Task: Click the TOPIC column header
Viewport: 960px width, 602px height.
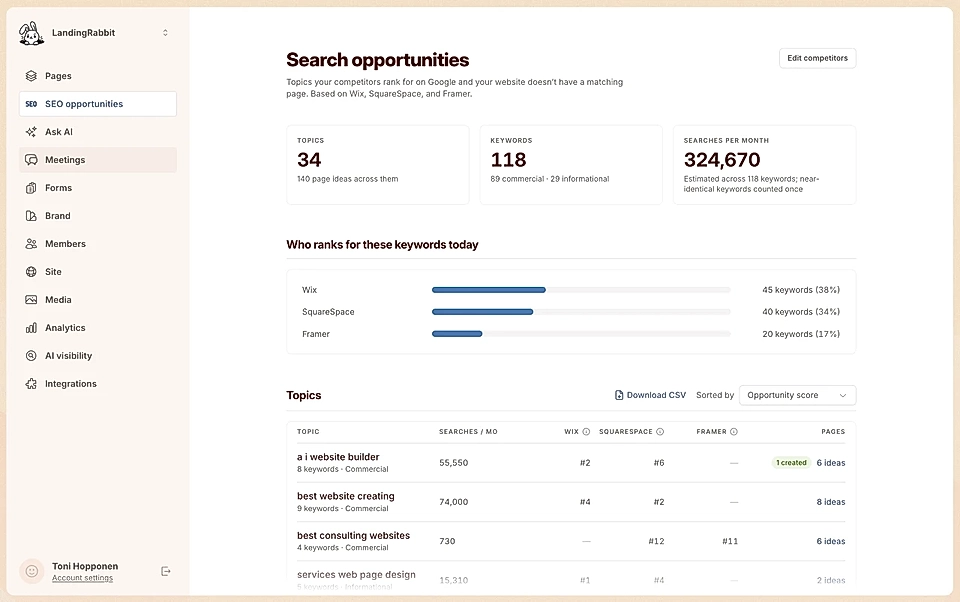Action: pos(308,432)
